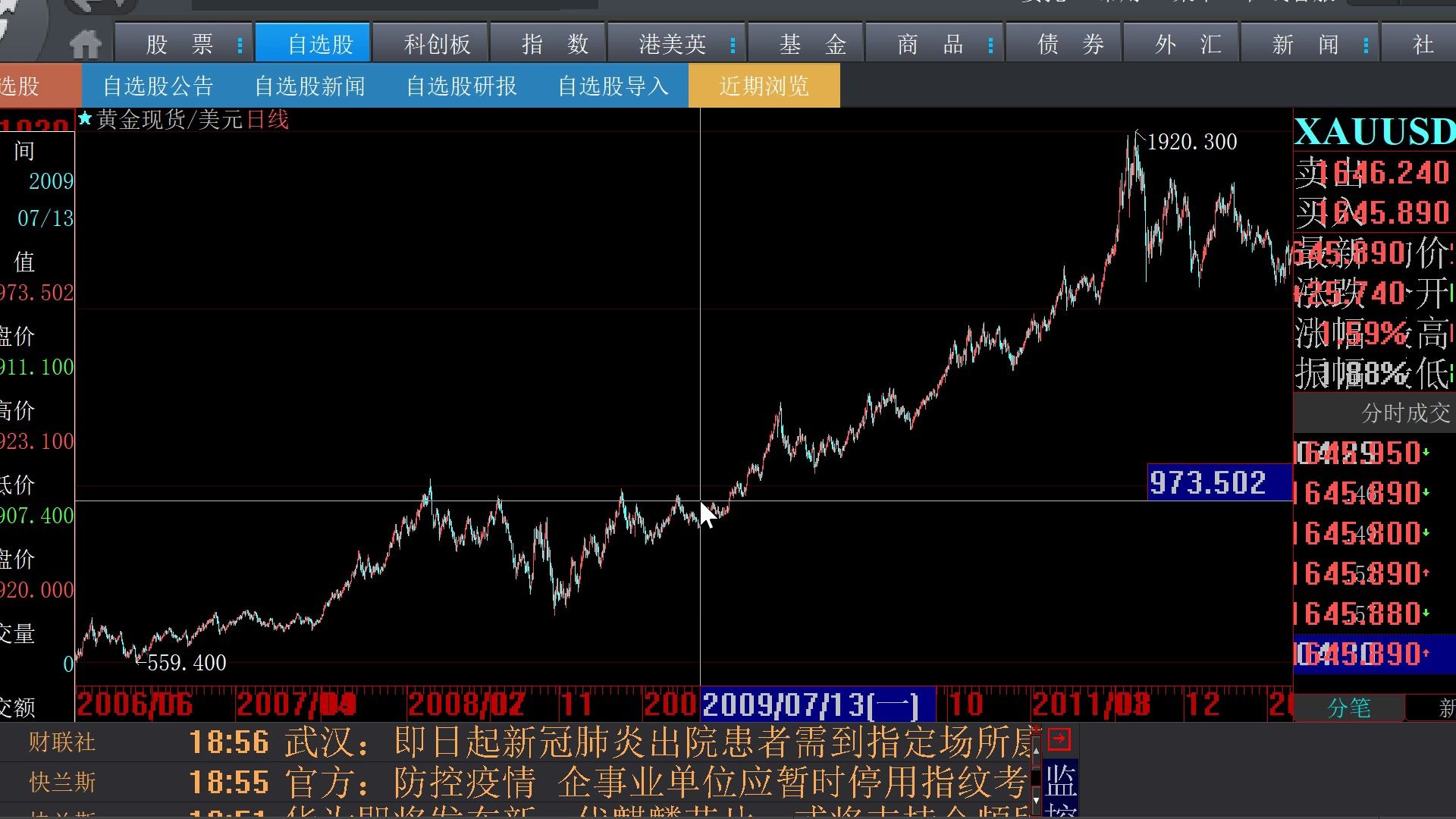The height and width of the screenshot is (819, 1456).
Task: Click the 快兰斯 source label beside the 18:55 headline
Action: (62, 782)
